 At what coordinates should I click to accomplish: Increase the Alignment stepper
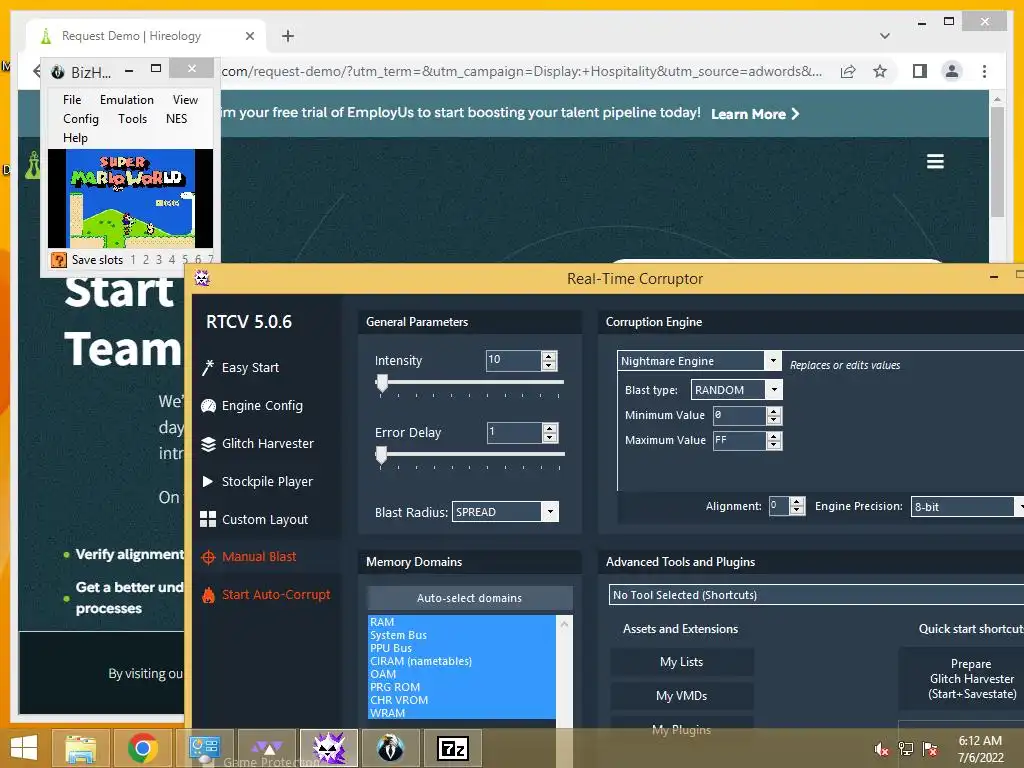(797, 502)
